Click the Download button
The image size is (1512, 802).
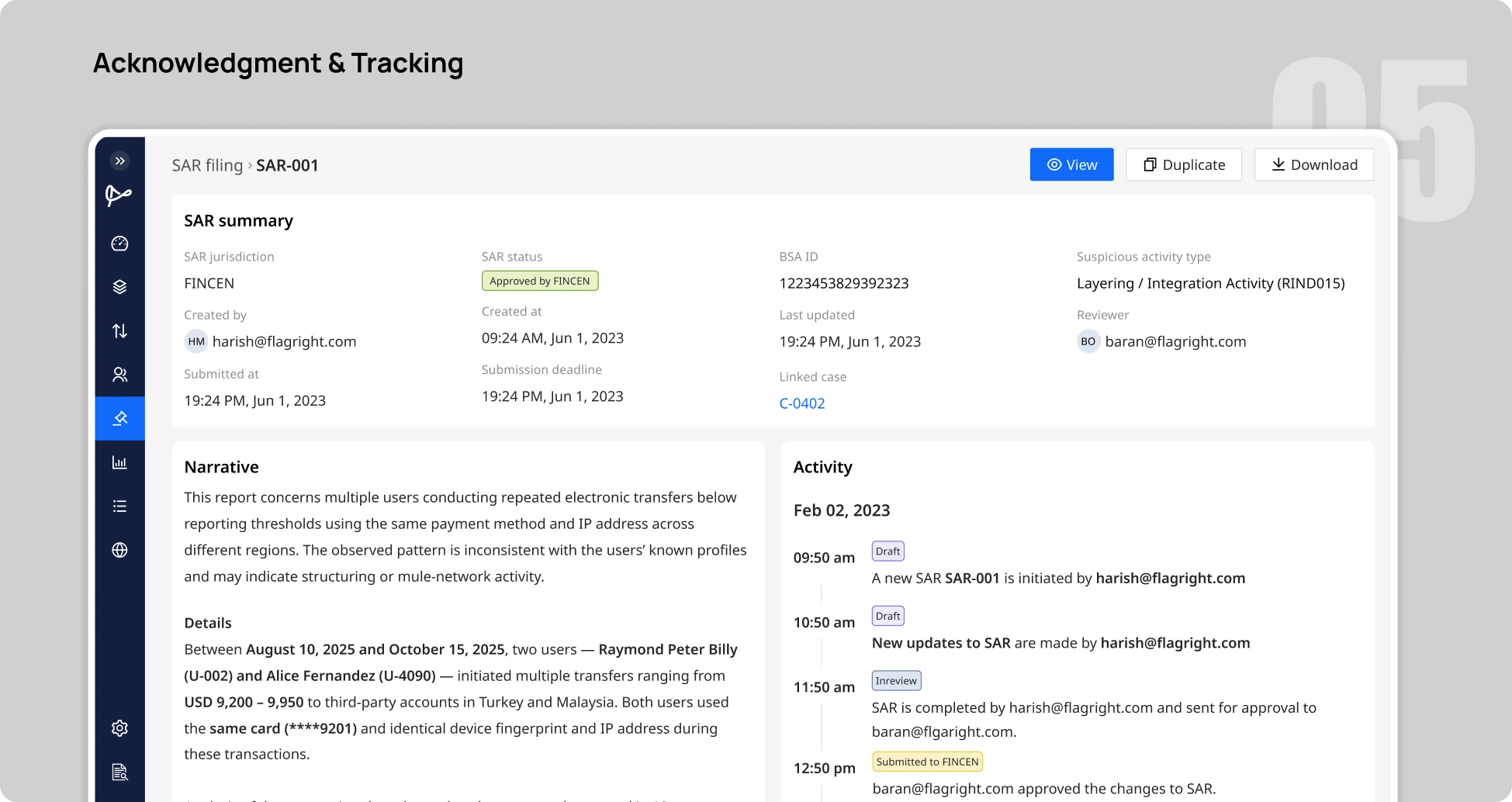pos(1314,164)
